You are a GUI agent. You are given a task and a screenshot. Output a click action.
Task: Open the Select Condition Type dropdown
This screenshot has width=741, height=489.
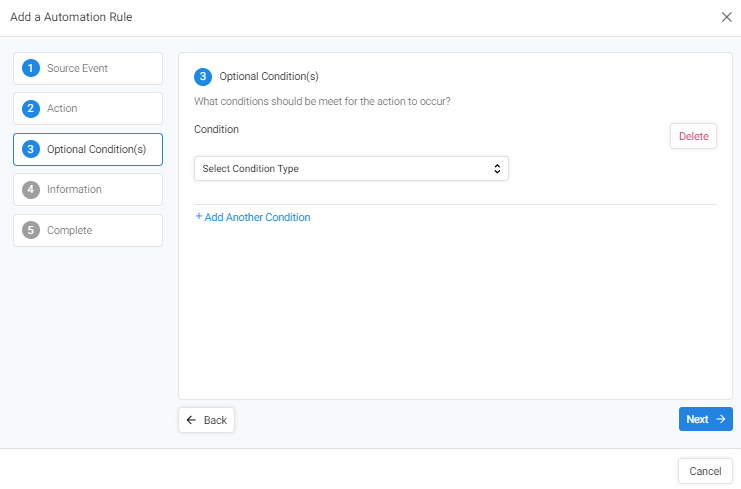pos(351,169)
